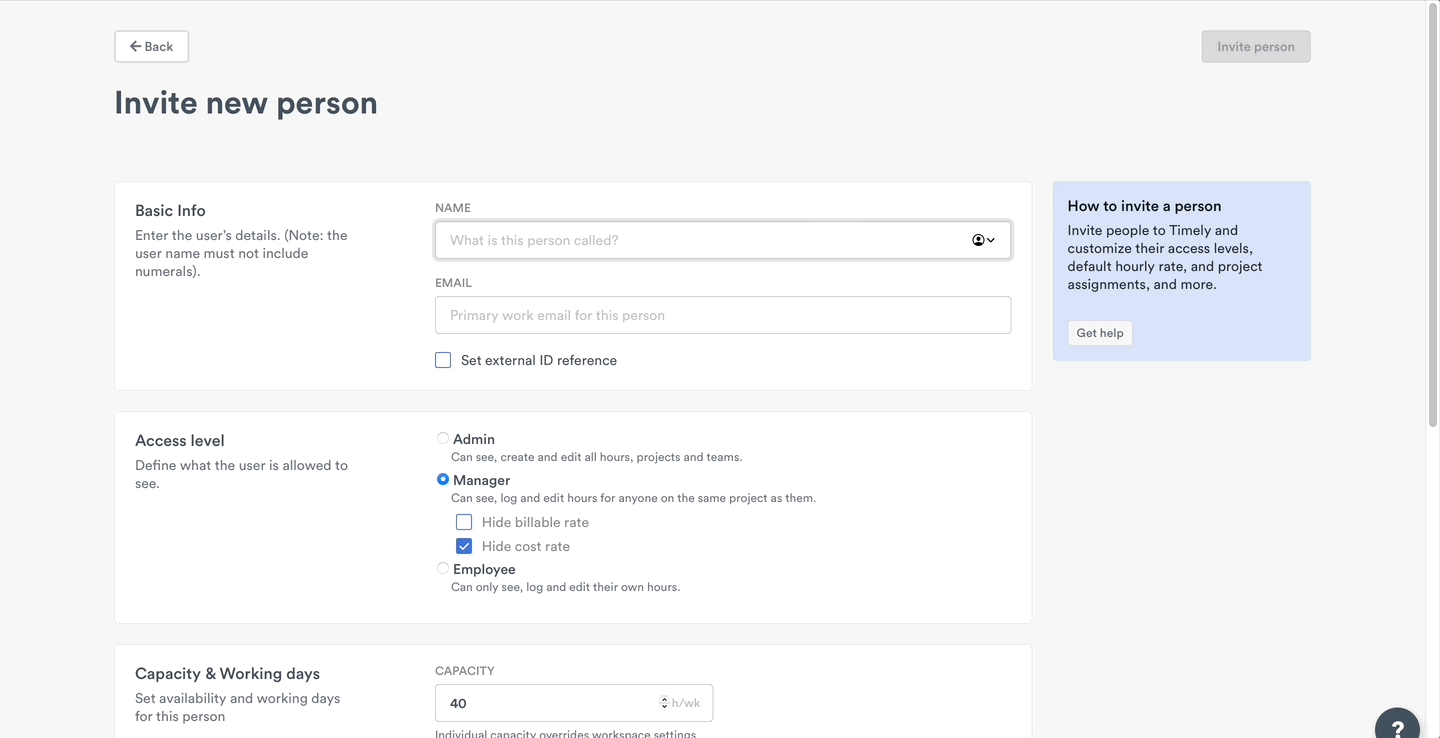Go back using the Back button

coord(151,46)
